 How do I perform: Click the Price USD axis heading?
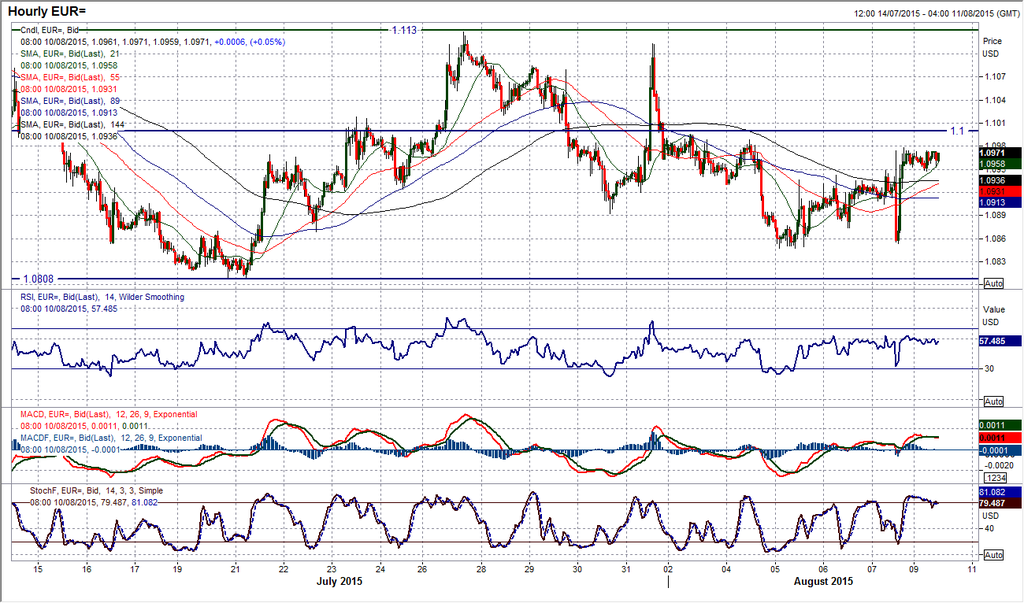tap(992, 47)
